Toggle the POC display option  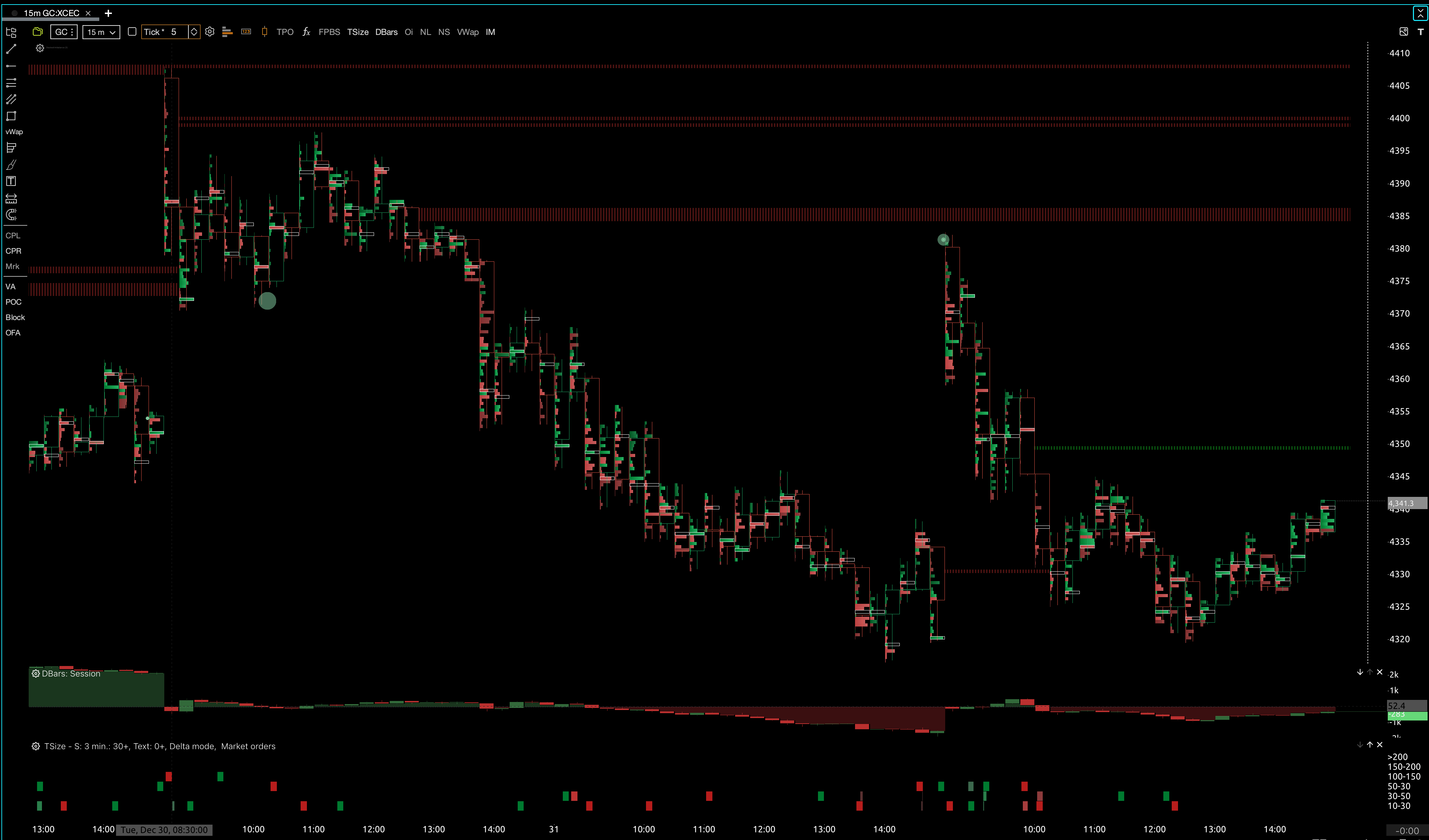pyautogui.click(x=13, y=302)
